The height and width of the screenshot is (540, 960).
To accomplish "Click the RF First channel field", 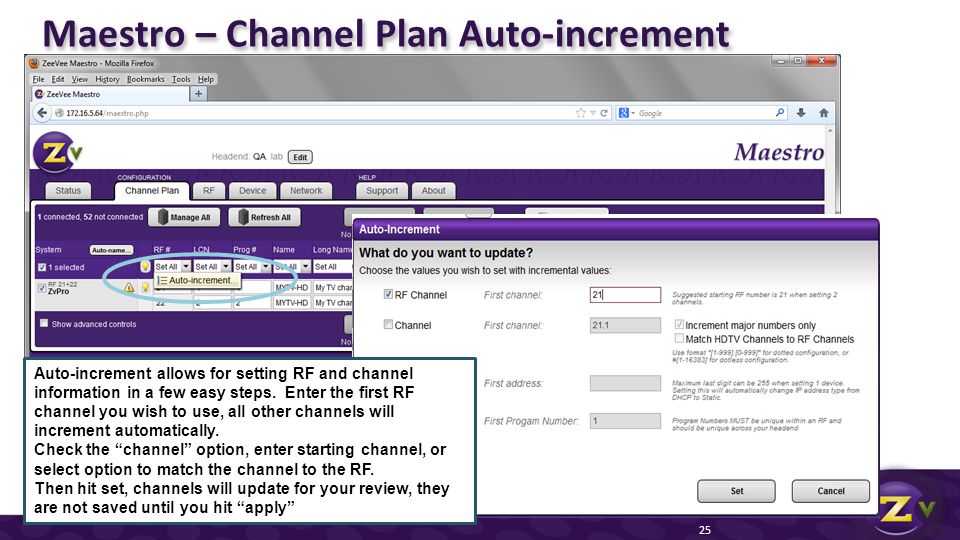I will point(625,294).
